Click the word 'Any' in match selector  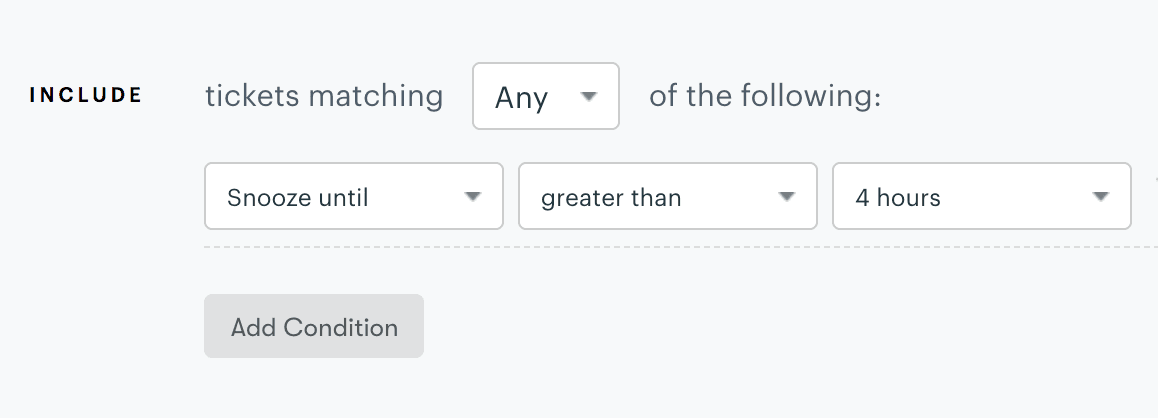click(x=522, y=98)
